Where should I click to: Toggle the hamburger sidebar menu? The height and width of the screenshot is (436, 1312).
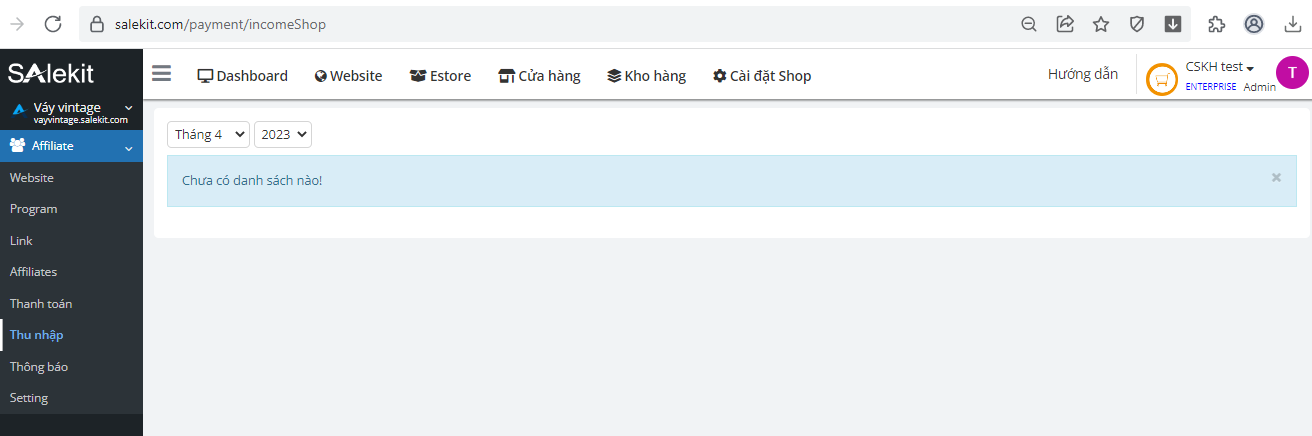[161, 73]
